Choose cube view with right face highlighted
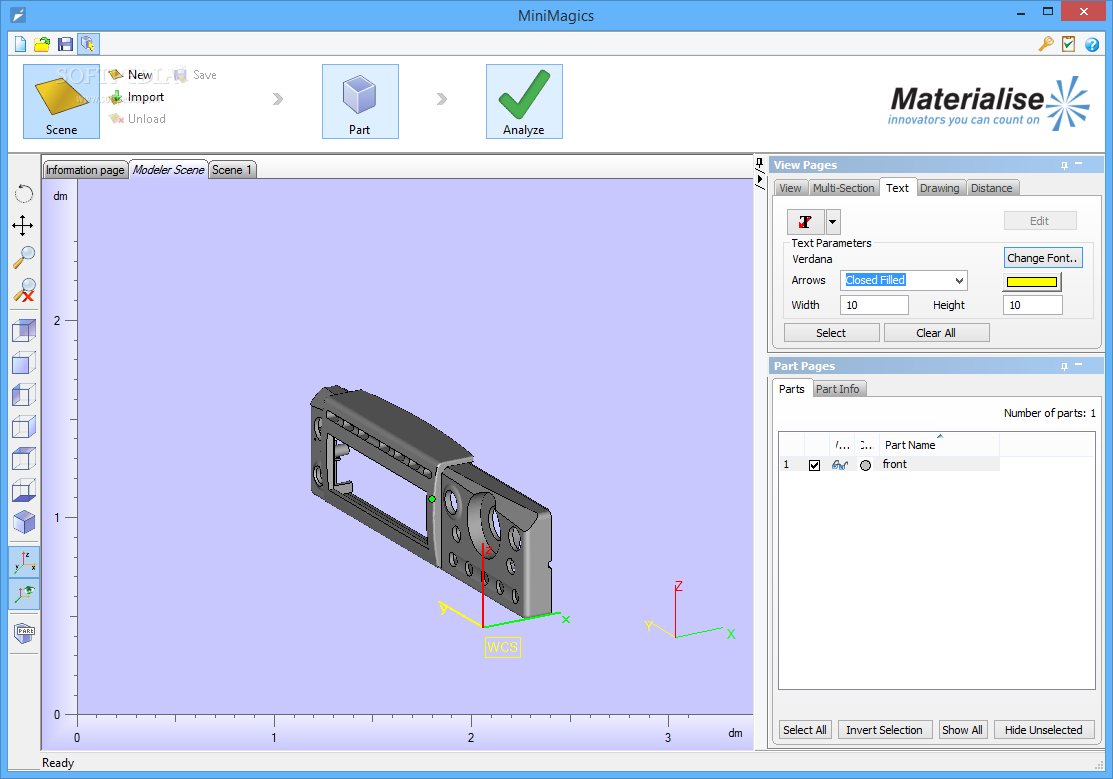Screen dimensions: 1113x779 click(23, 427)
